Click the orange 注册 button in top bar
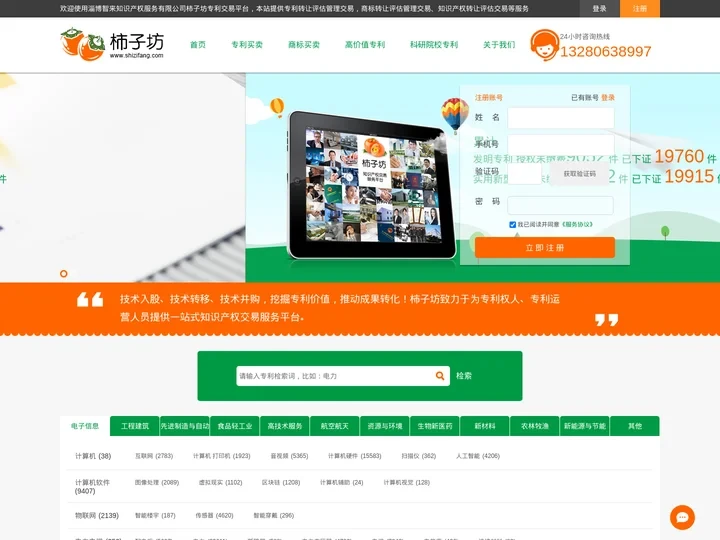This screenshot has width=720, height=540. (x=640, y=8)
